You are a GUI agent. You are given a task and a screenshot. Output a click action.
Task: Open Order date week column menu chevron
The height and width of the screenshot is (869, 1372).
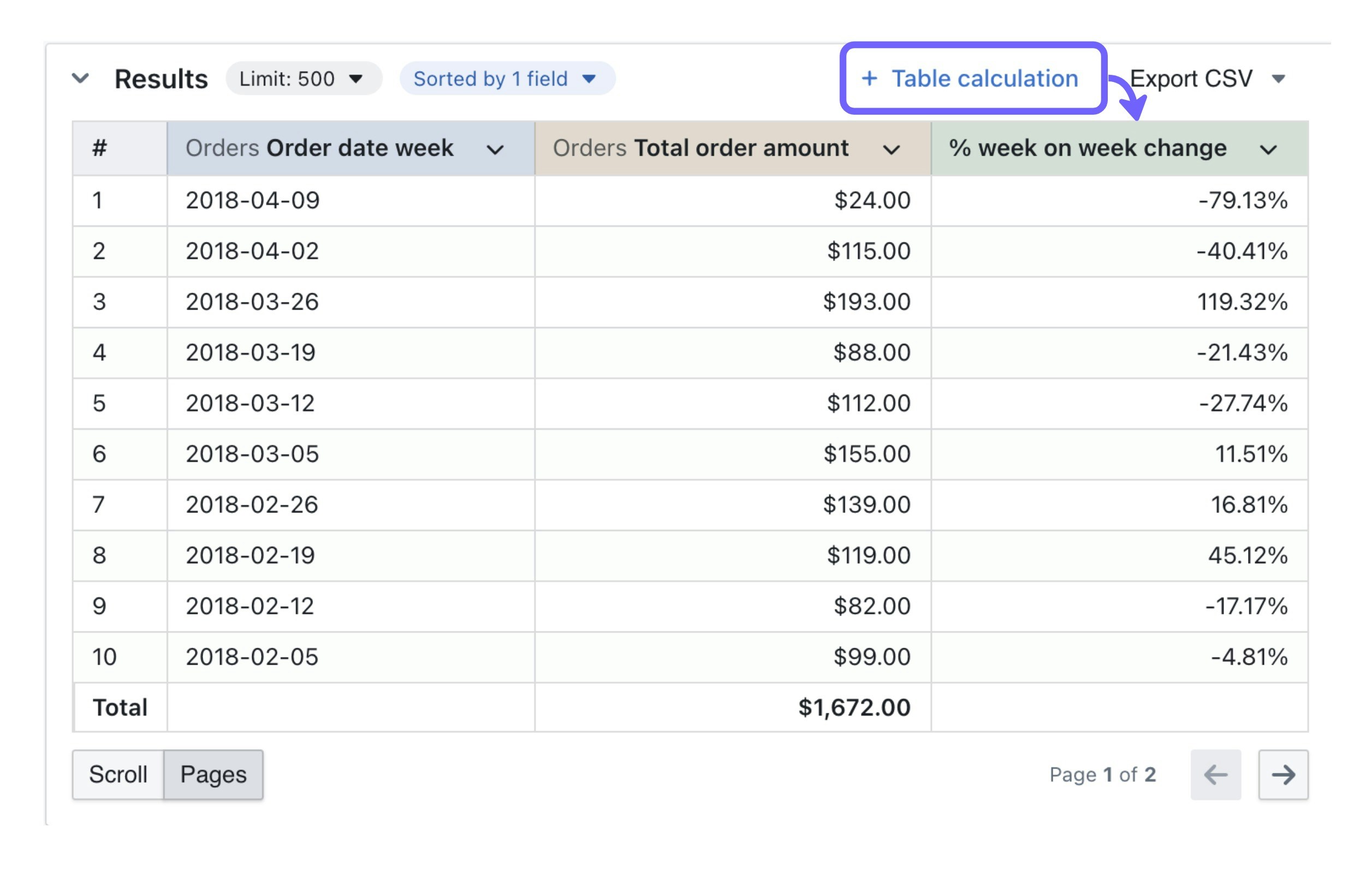tap(495, 149)
